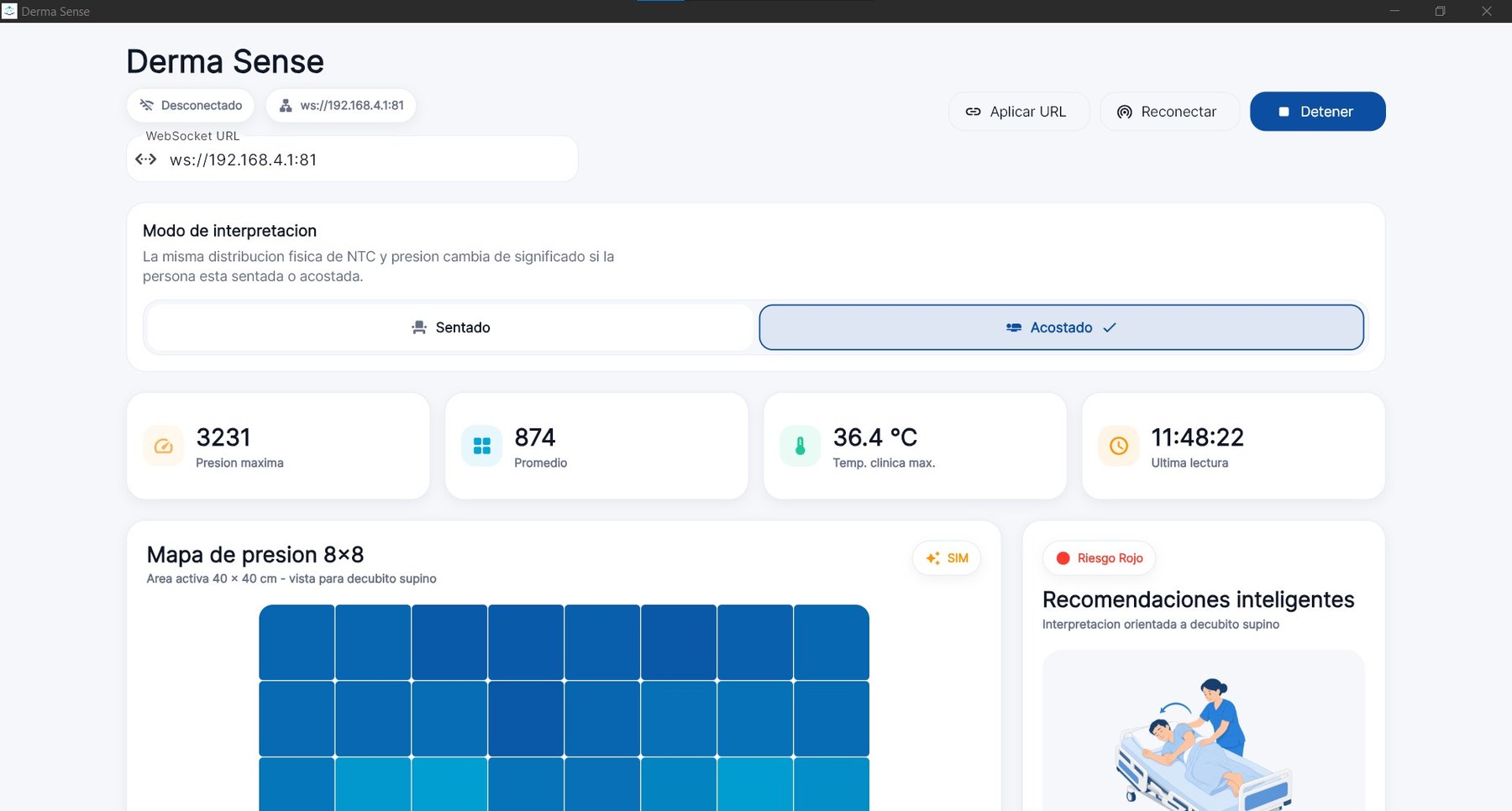Click the antenna icon in Reconectar

1124,112
